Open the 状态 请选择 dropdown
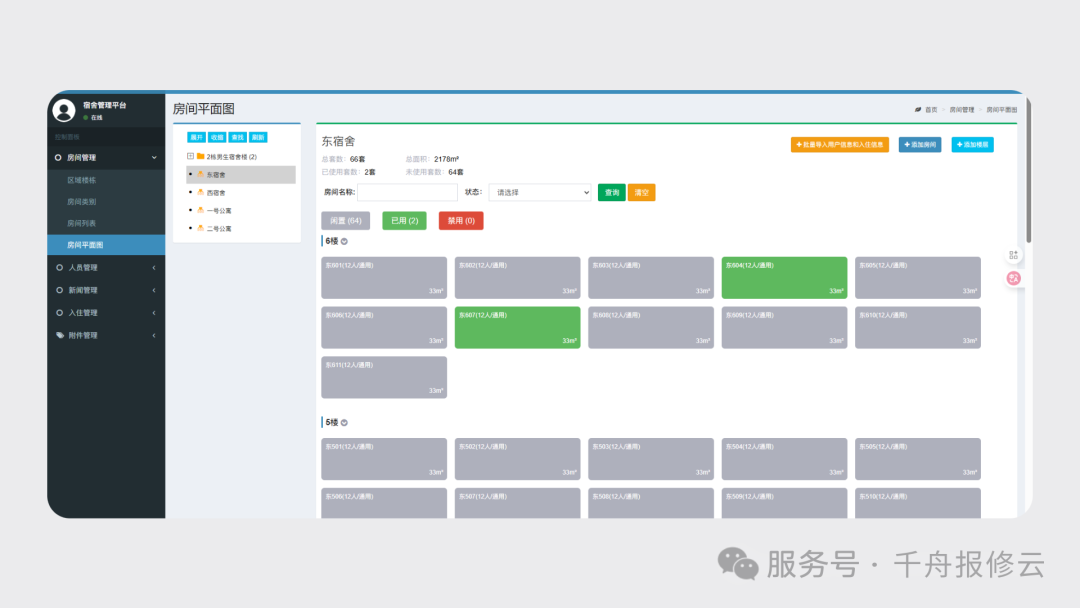This screenshot has height=608, width=1080. (540, 192)
